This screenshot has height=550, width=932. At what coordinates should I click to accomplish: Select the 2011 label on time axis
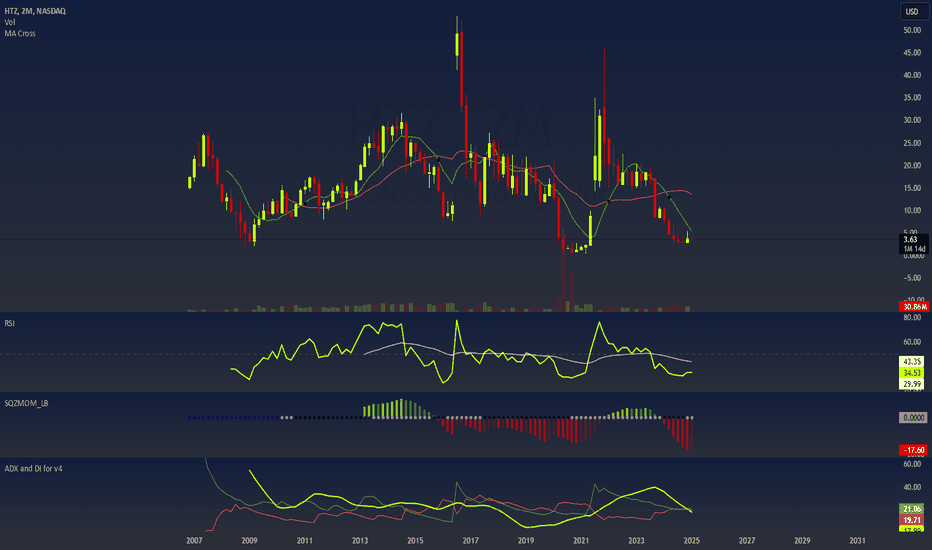(304, 540)
